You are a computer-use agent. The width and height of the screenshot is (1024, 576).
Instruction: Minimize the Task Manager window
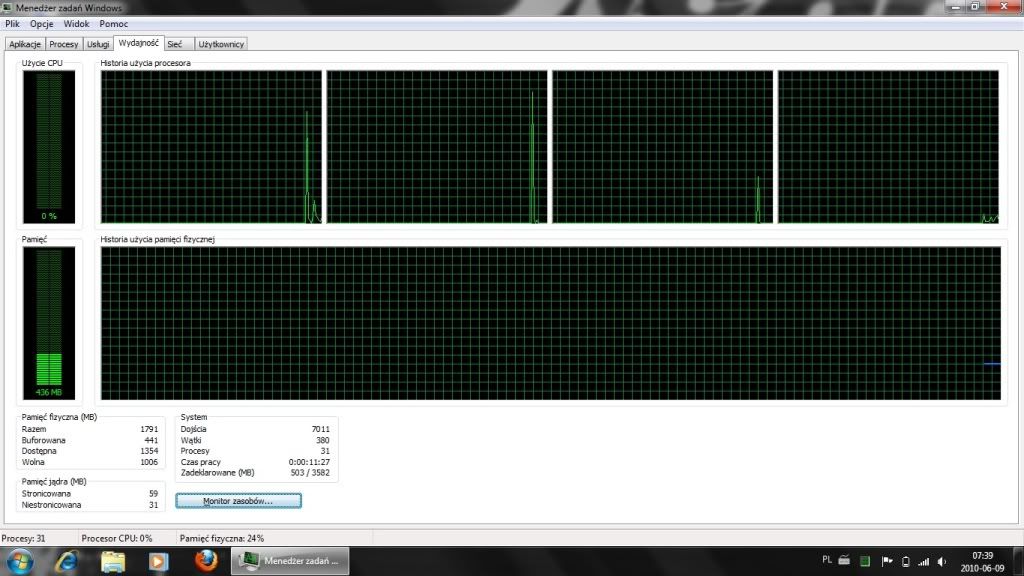(955, 7)
